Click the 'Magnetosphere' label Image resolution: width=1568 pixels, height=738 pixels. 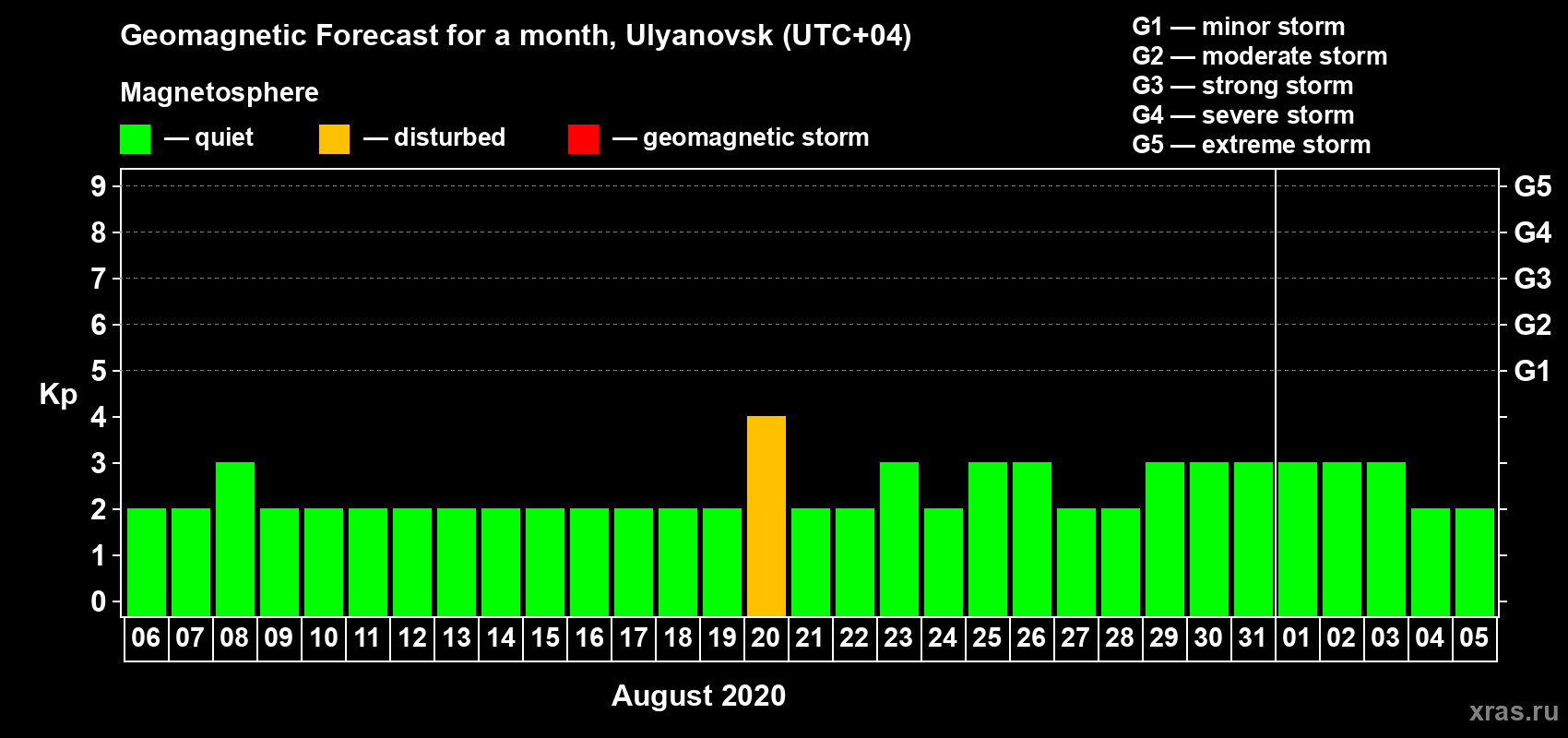(x=220, y=92)
